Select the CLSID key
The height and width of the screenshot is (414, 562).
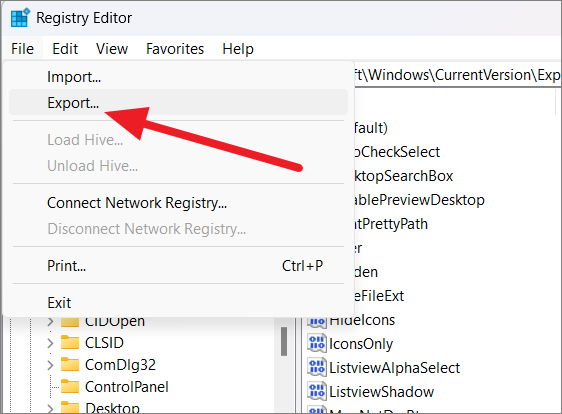click(104, 343)
